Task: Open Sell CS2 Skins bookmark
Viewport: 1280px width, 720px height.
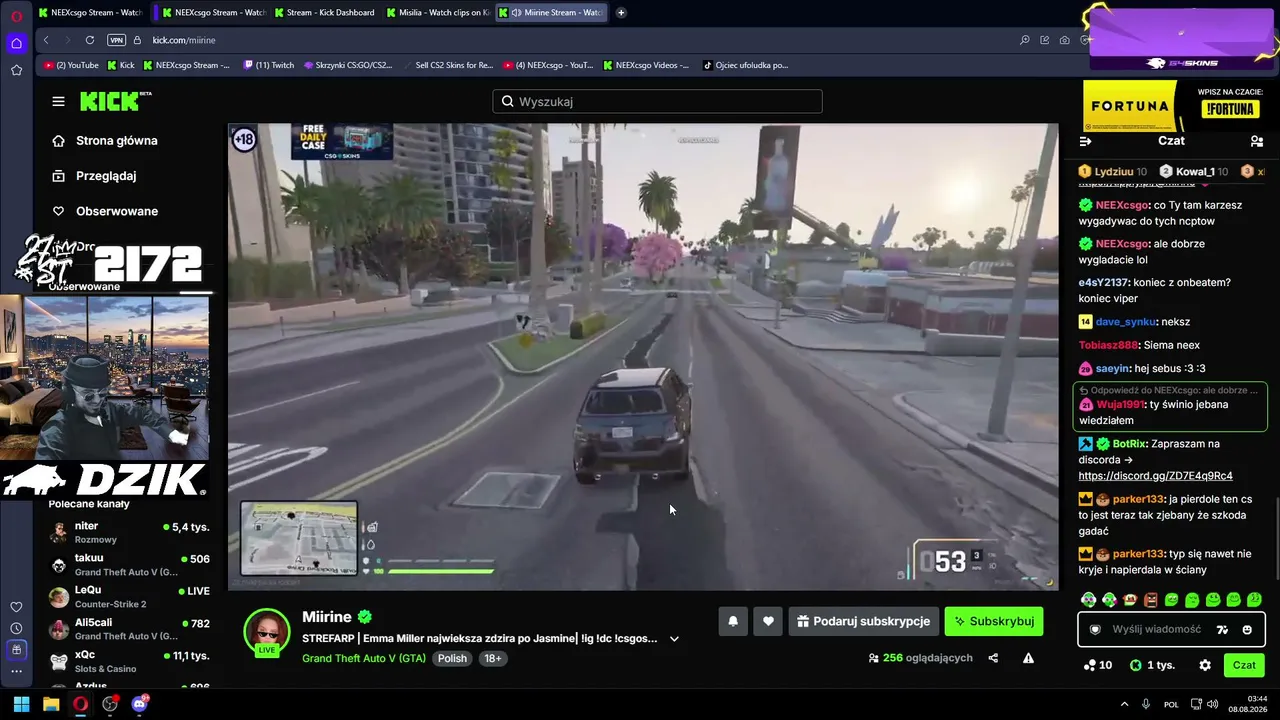Action: point(447,65)
